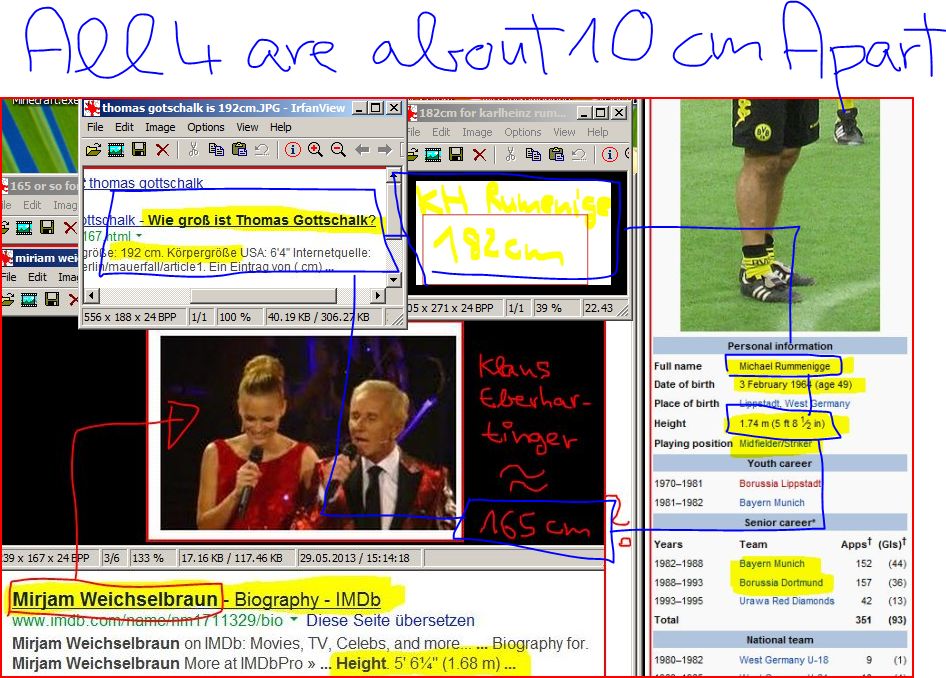The height and width of the screenshot is (678, 946).
Task: Open Image menu in Thomas Gotschalk window
Action: pos(160,127)
